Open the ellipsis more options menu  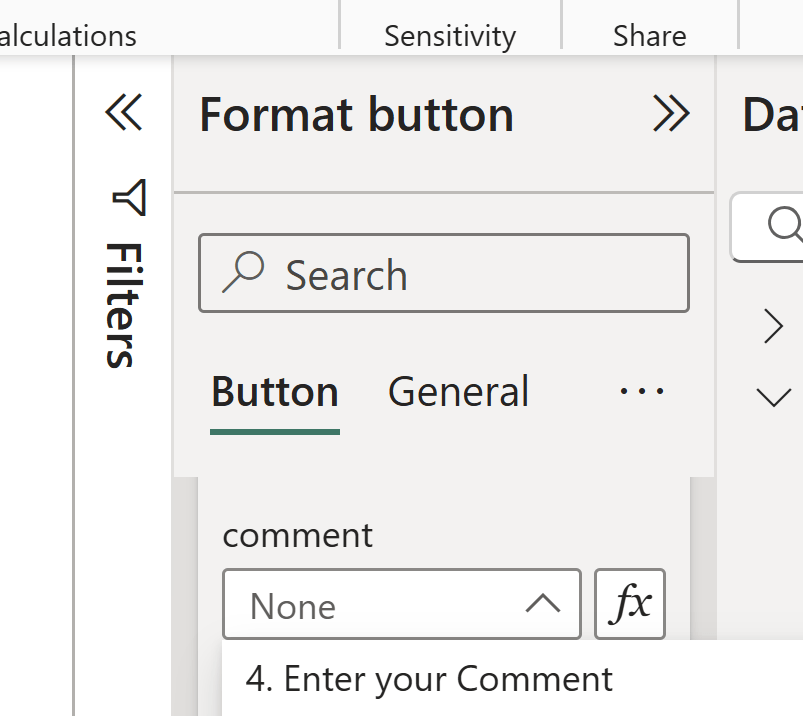coord(641,391)
